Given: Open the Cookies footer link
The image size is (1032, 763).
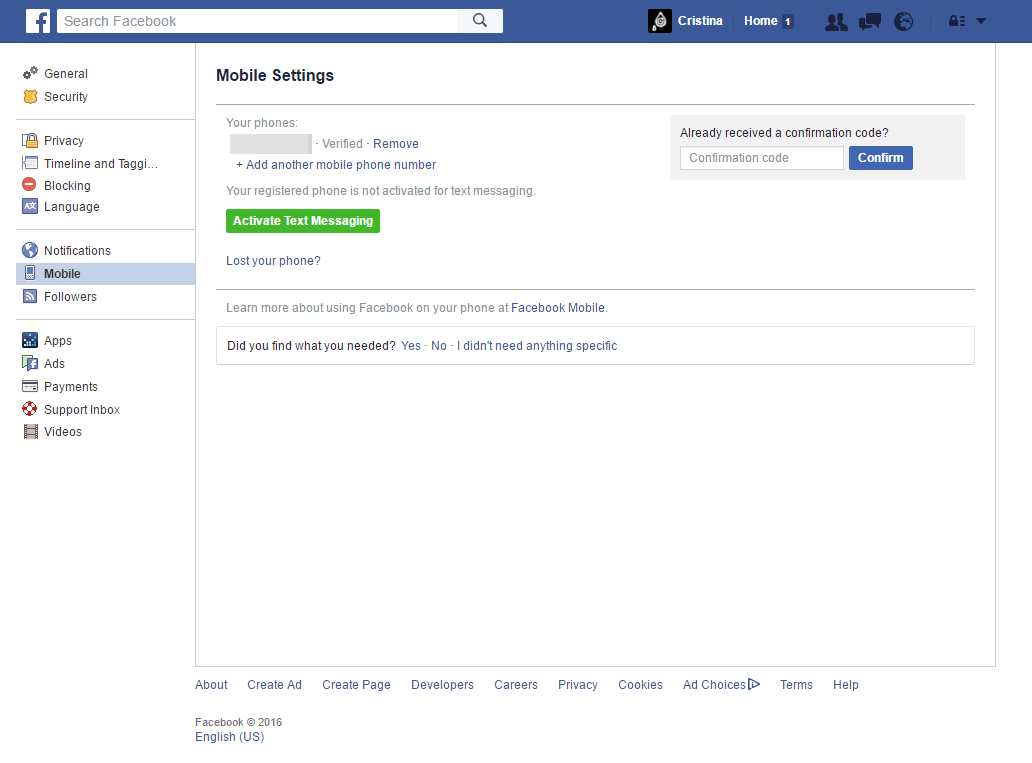Looking at the screenshot, I should pyautogui.click(x=640, y=685).
